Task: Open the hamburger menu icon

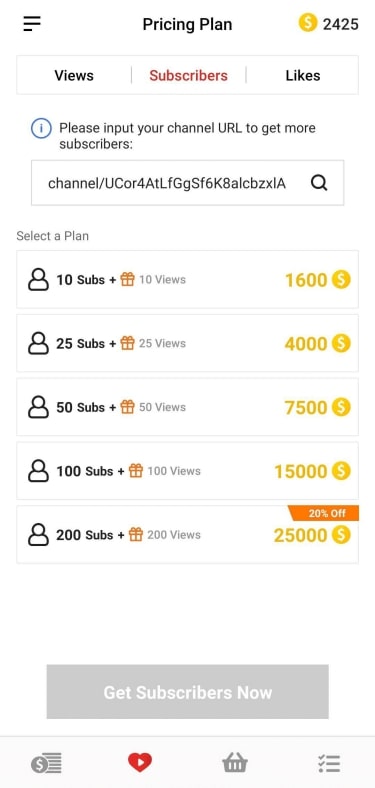Action: point(32,24)
